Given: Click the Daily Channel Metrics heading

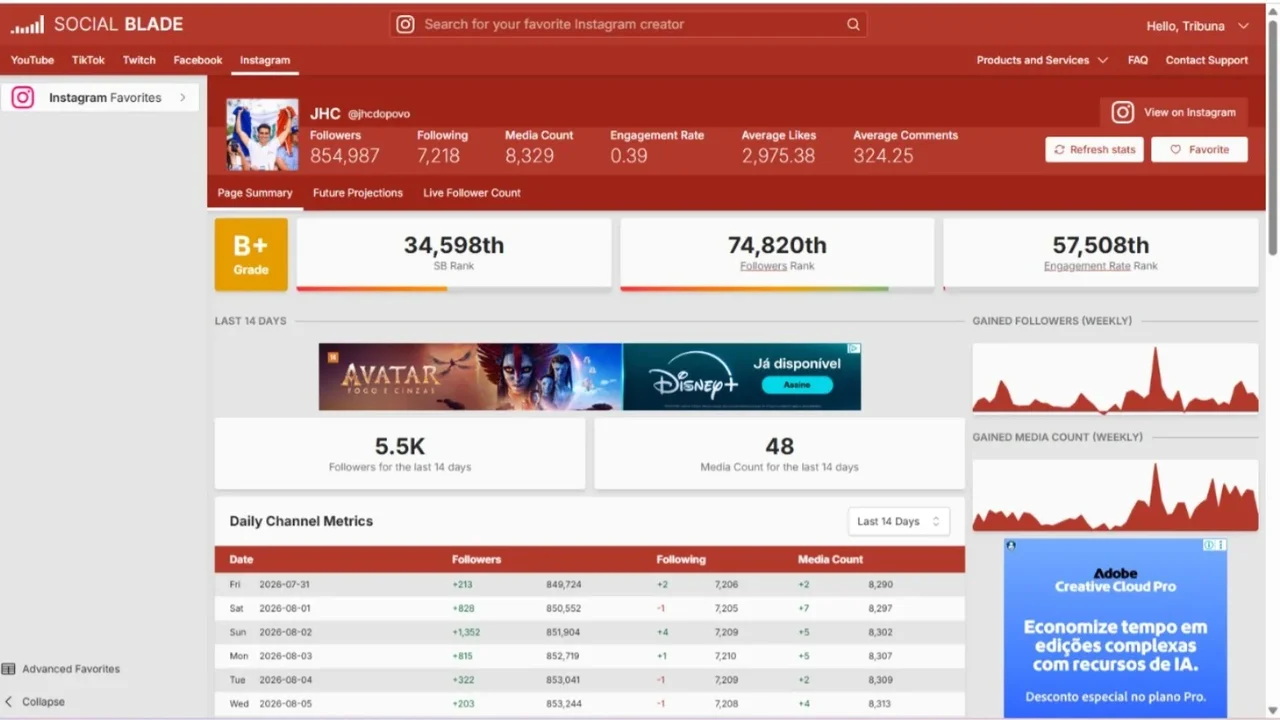Looking at the screenshot, I should point(301,521).
